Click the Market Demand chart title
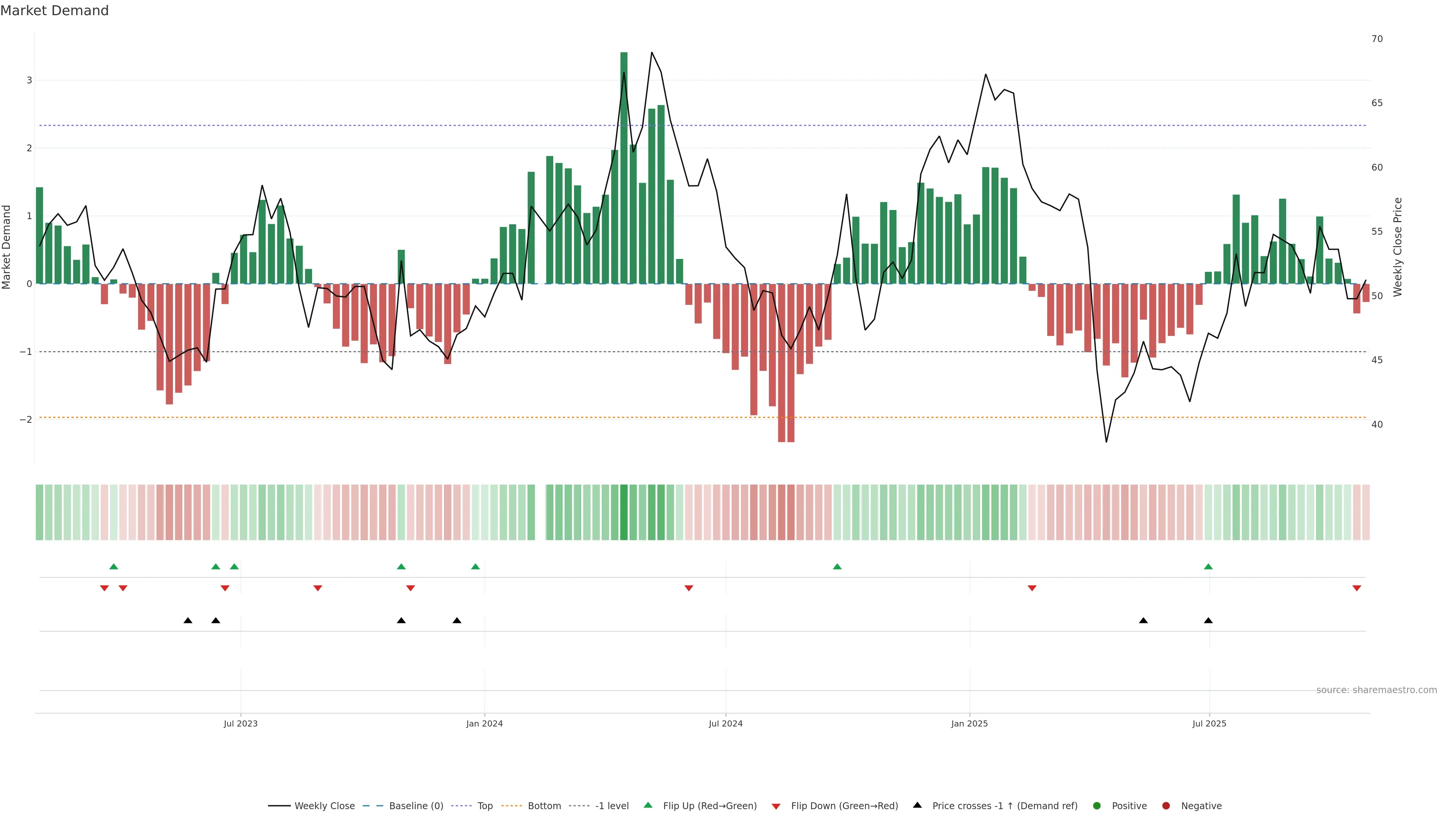 point(54,11)
